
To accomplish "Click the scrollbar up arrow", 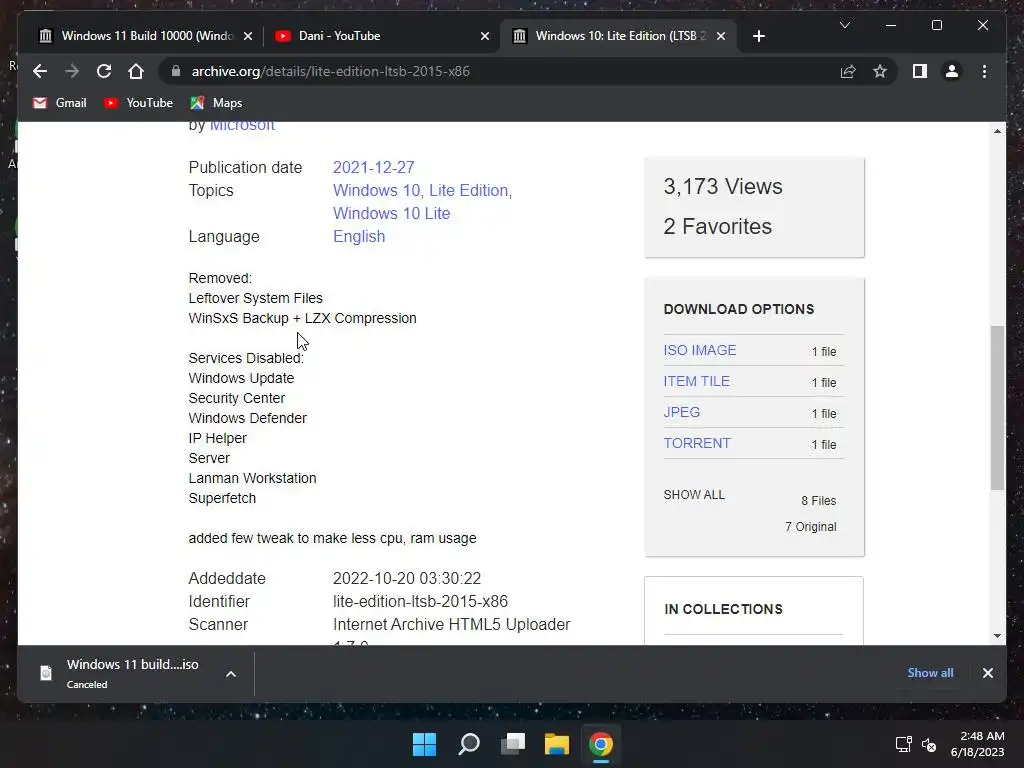I will pos(997,131).
